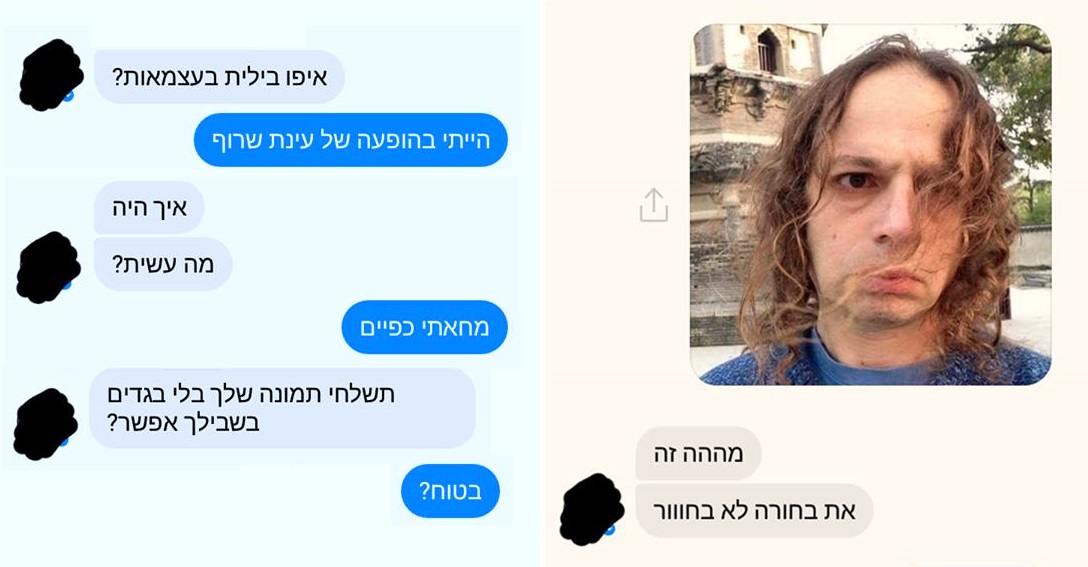
Task: Tap online status dot on top avatar
Action: (x=68, y=96)
